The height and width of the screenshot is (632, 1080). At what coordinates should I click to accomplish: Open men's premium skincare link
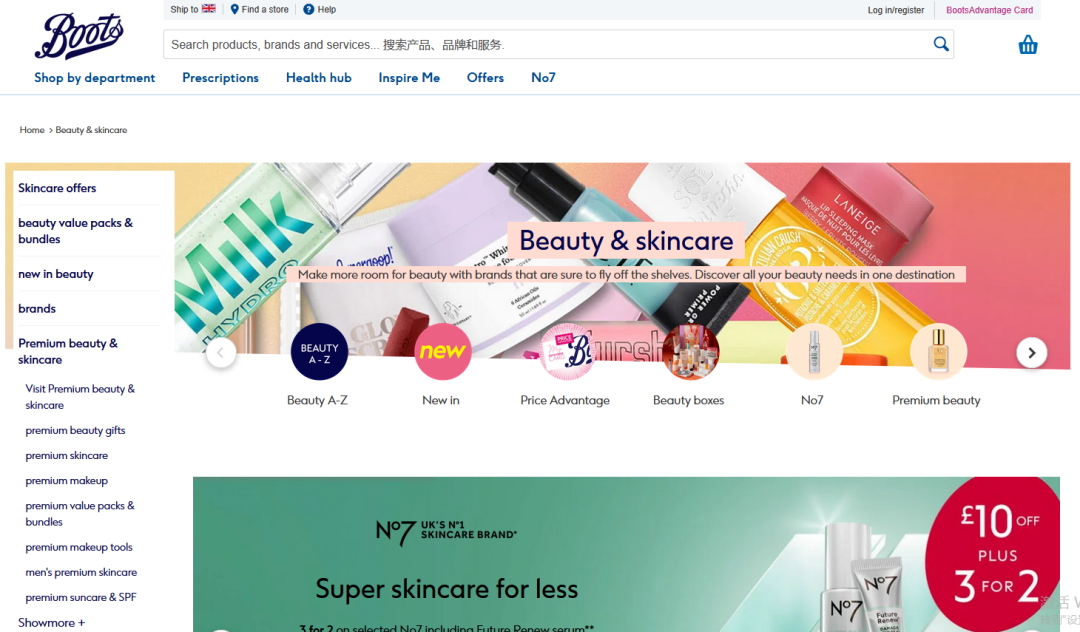(x=81, y=572)
